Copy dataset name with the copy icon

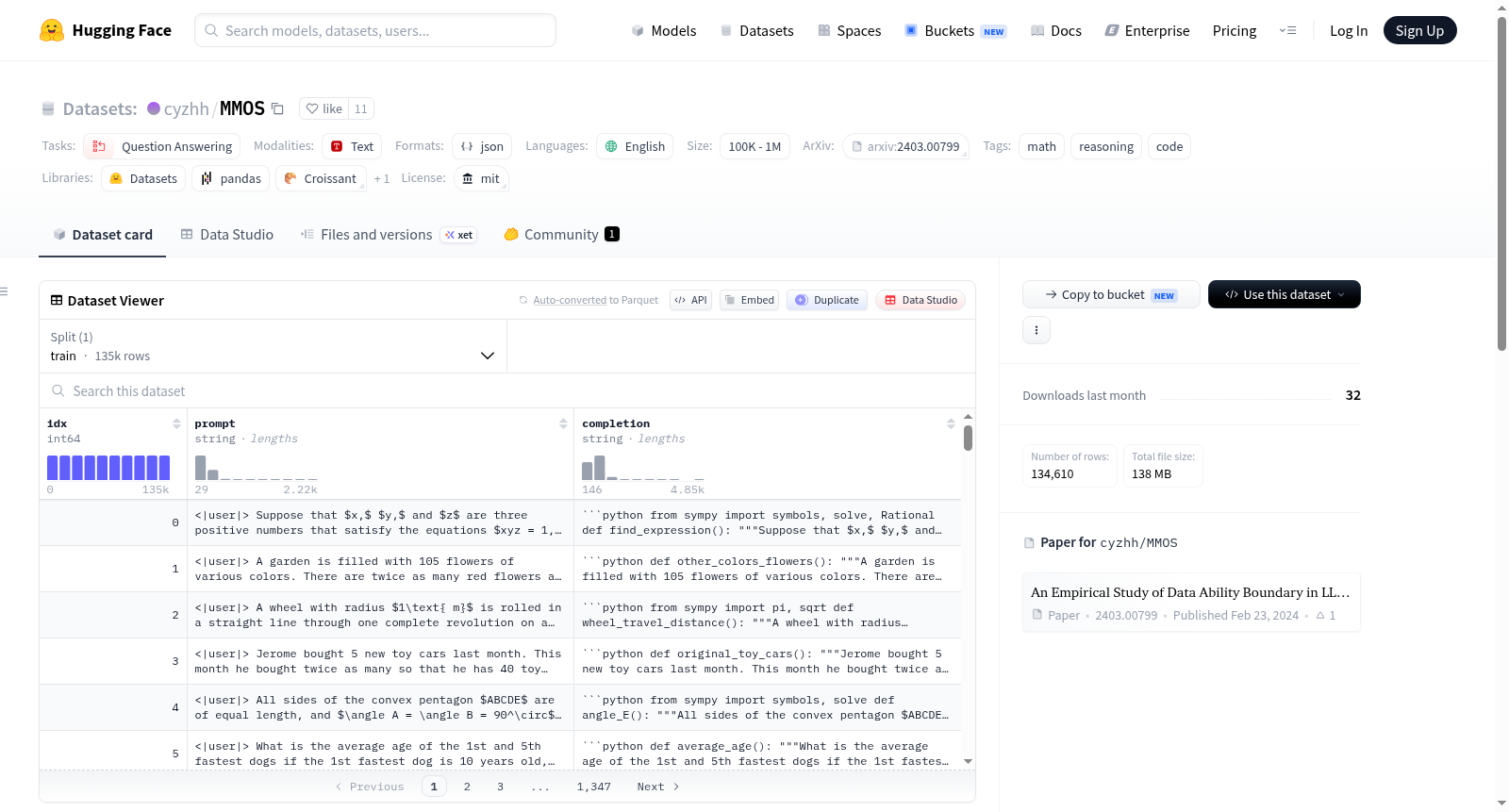[277, 108]
